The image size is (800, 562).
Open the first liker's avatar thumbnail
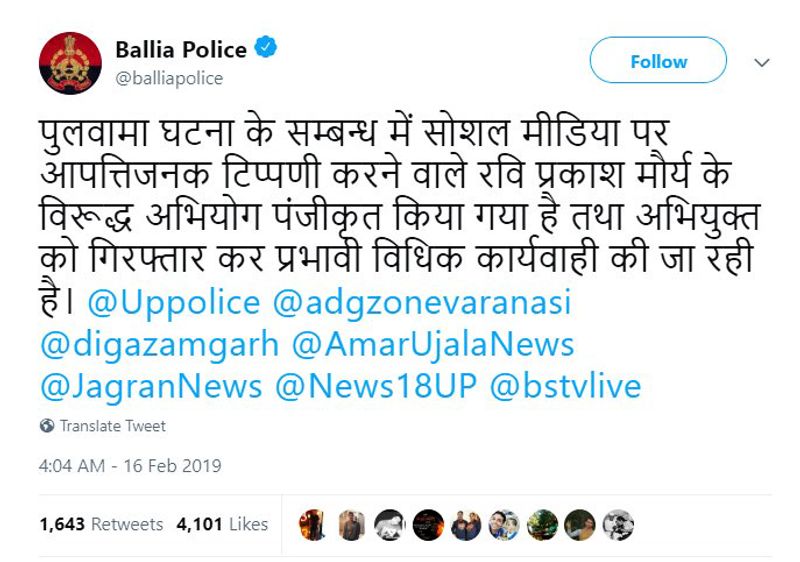tap(313, 525)
